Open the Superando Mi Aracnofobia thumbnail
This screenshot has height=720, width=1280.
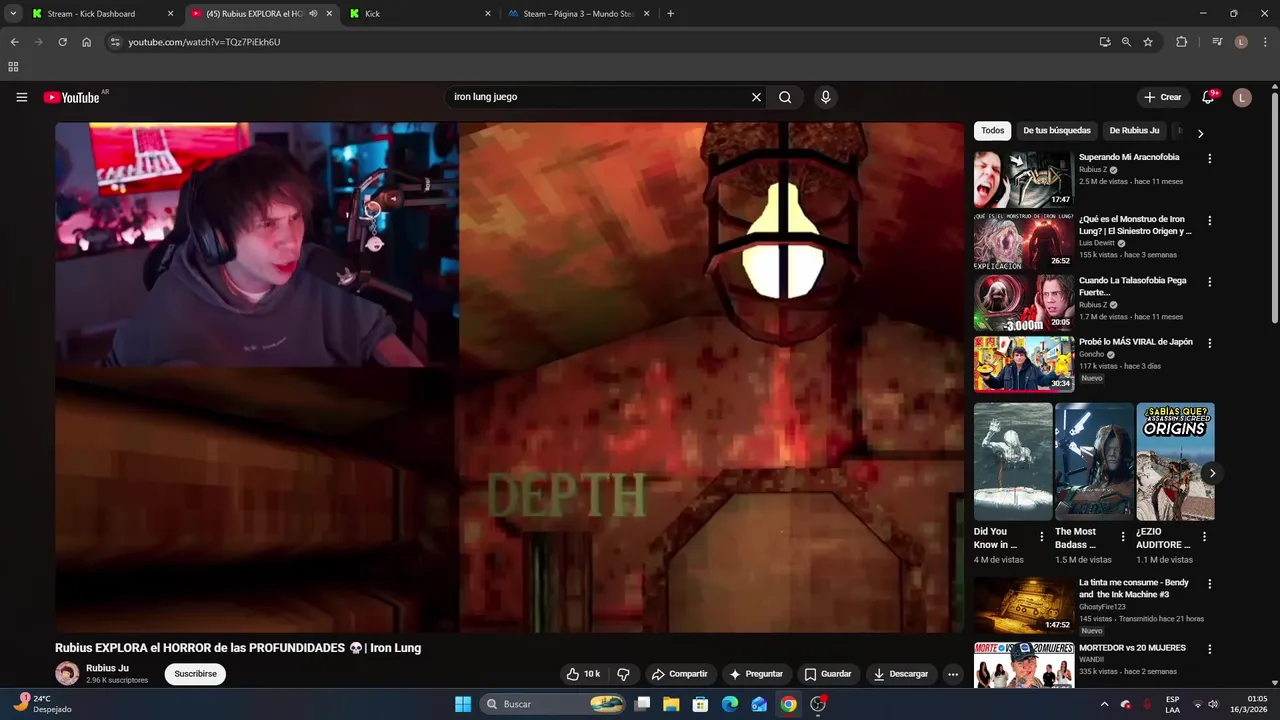1023,179
